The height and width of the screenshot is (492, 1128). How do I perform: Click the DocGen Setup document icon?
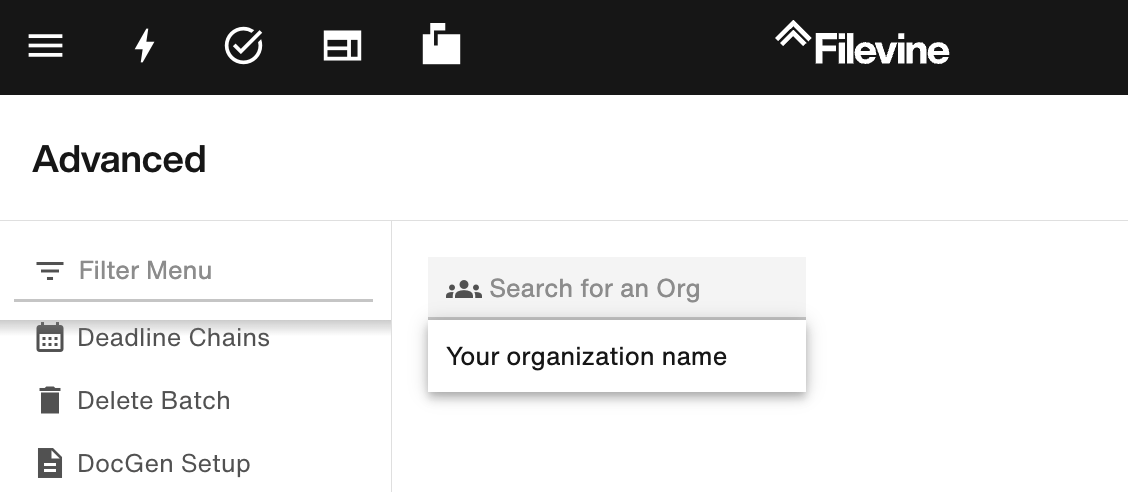[x=50, y=463]
